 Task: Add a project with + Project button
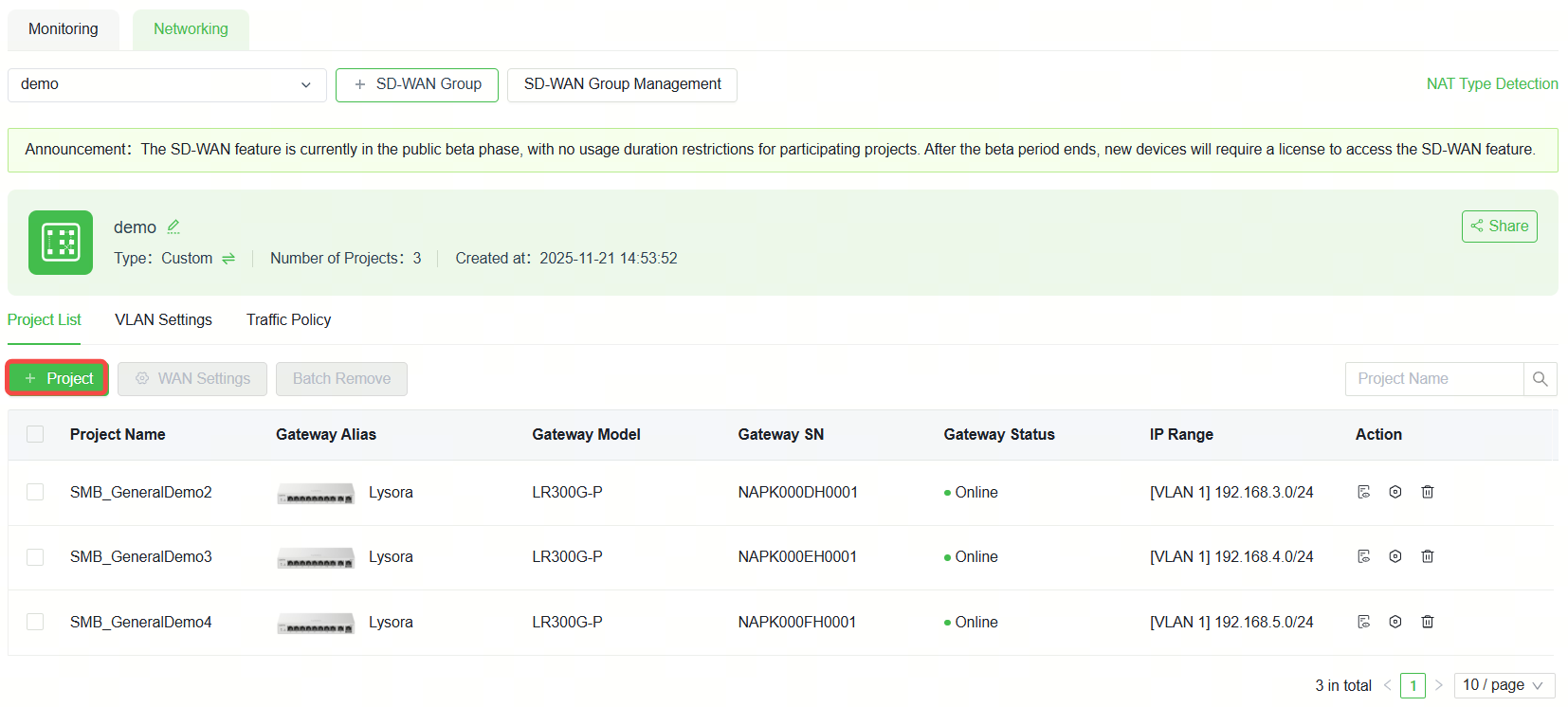(58, 378)
